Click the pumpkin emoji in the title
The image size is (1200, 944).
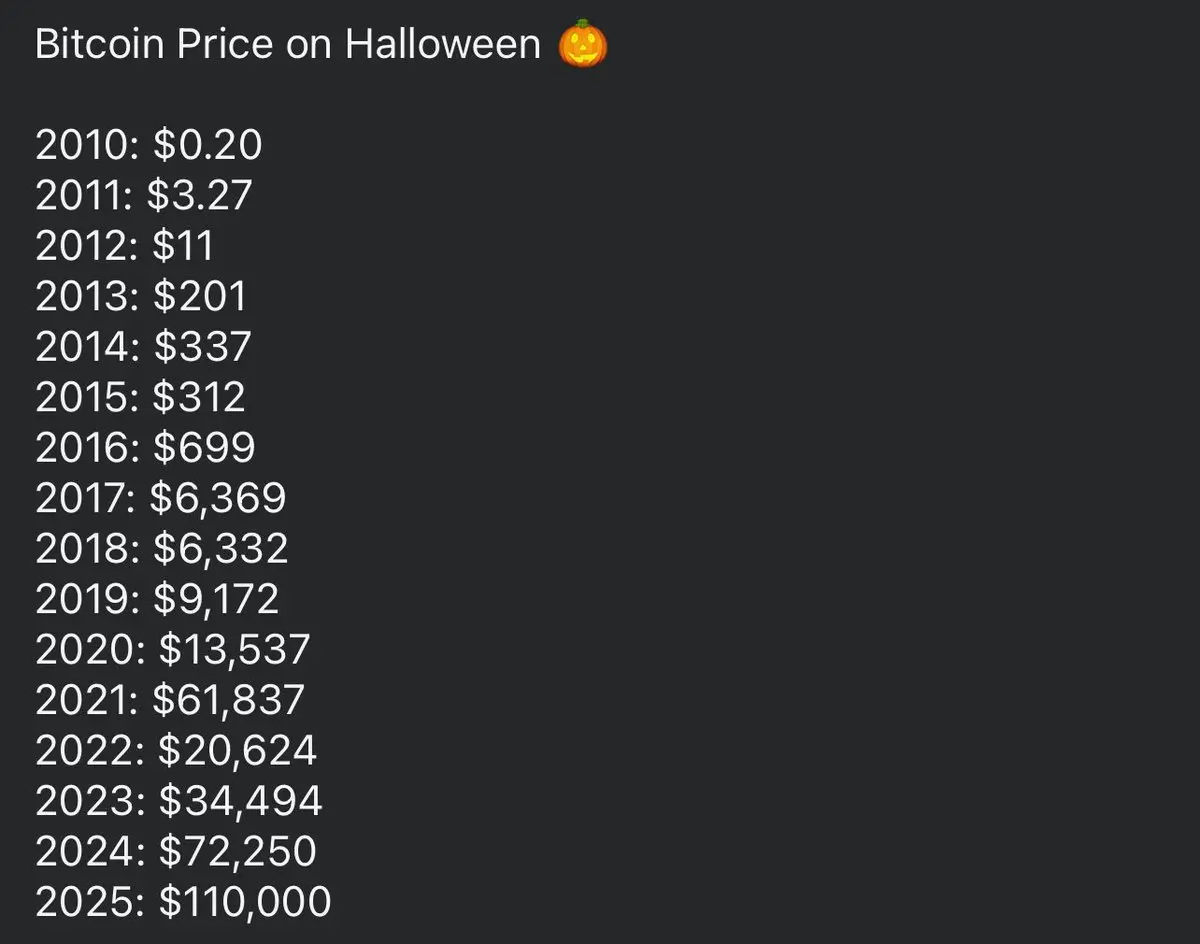tap(582, 44)
